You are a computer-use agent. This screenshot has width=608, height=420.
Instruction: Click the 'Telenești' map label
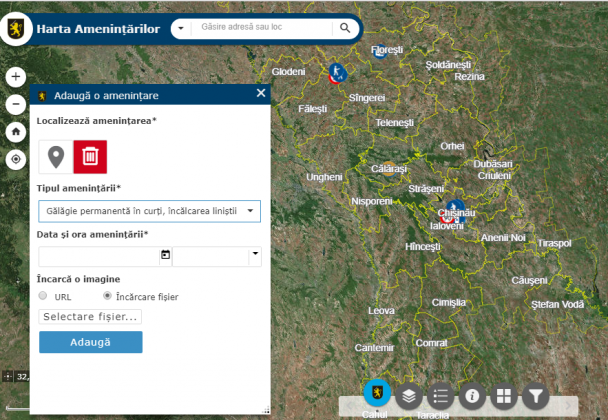pyautogui.click(x=394, y=123)
